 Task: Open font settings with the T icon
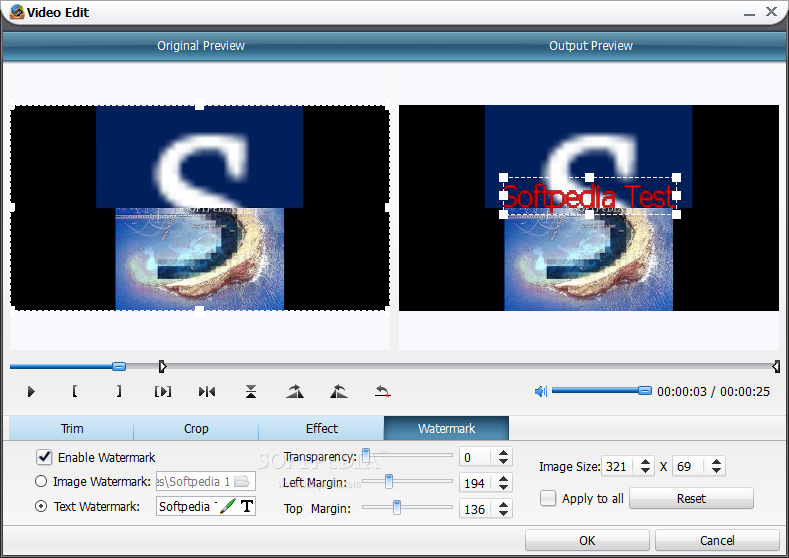247,506
